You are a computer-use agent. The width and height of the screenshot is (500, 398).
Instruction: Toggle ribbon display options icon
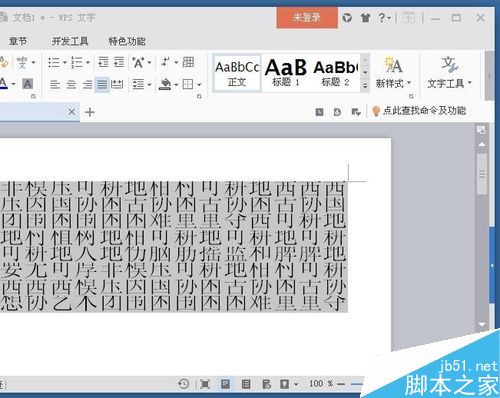pyautogui.click(x=408, y=18)
